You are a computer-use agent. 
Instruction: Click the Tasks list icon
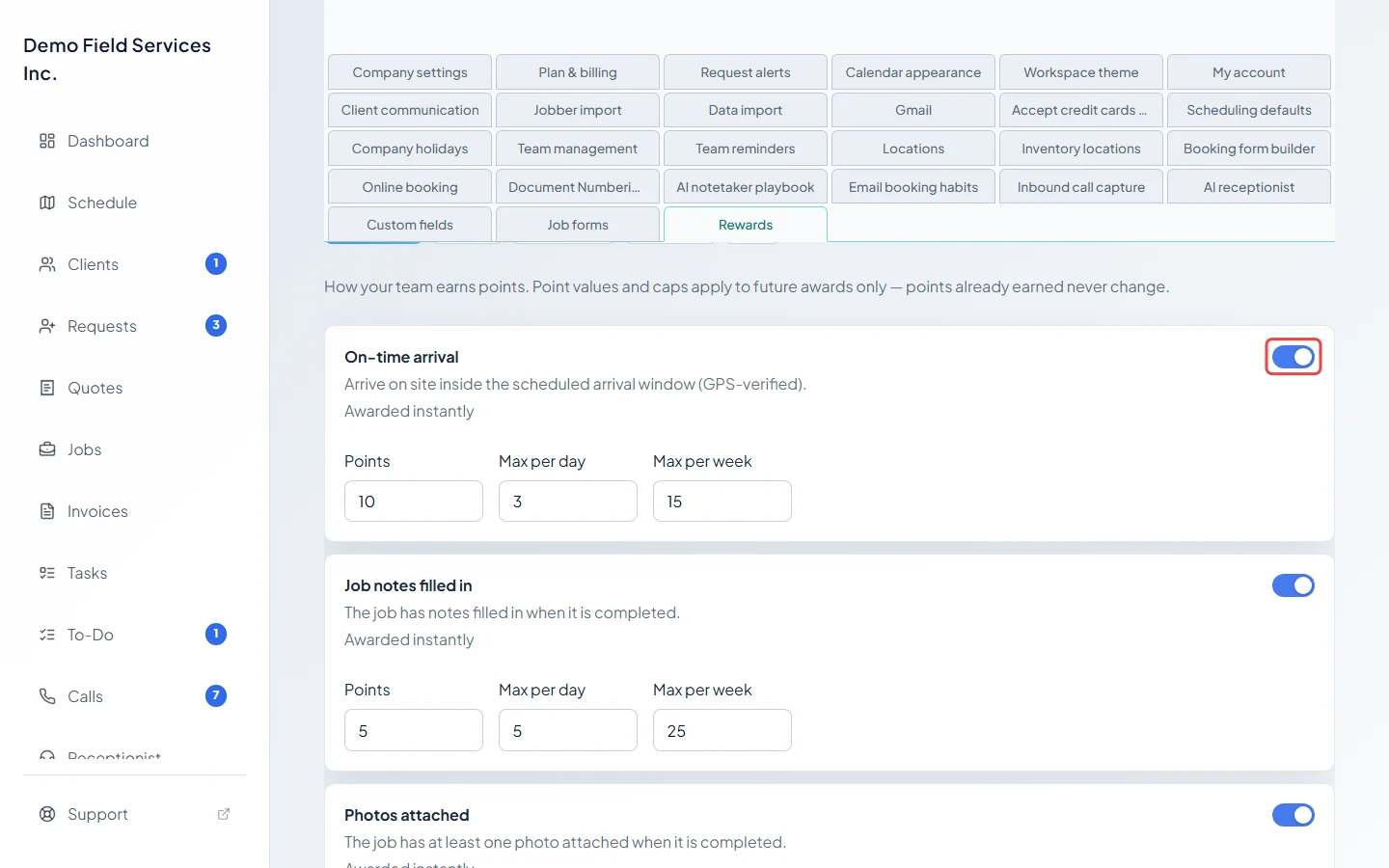(x=47, y=573)
